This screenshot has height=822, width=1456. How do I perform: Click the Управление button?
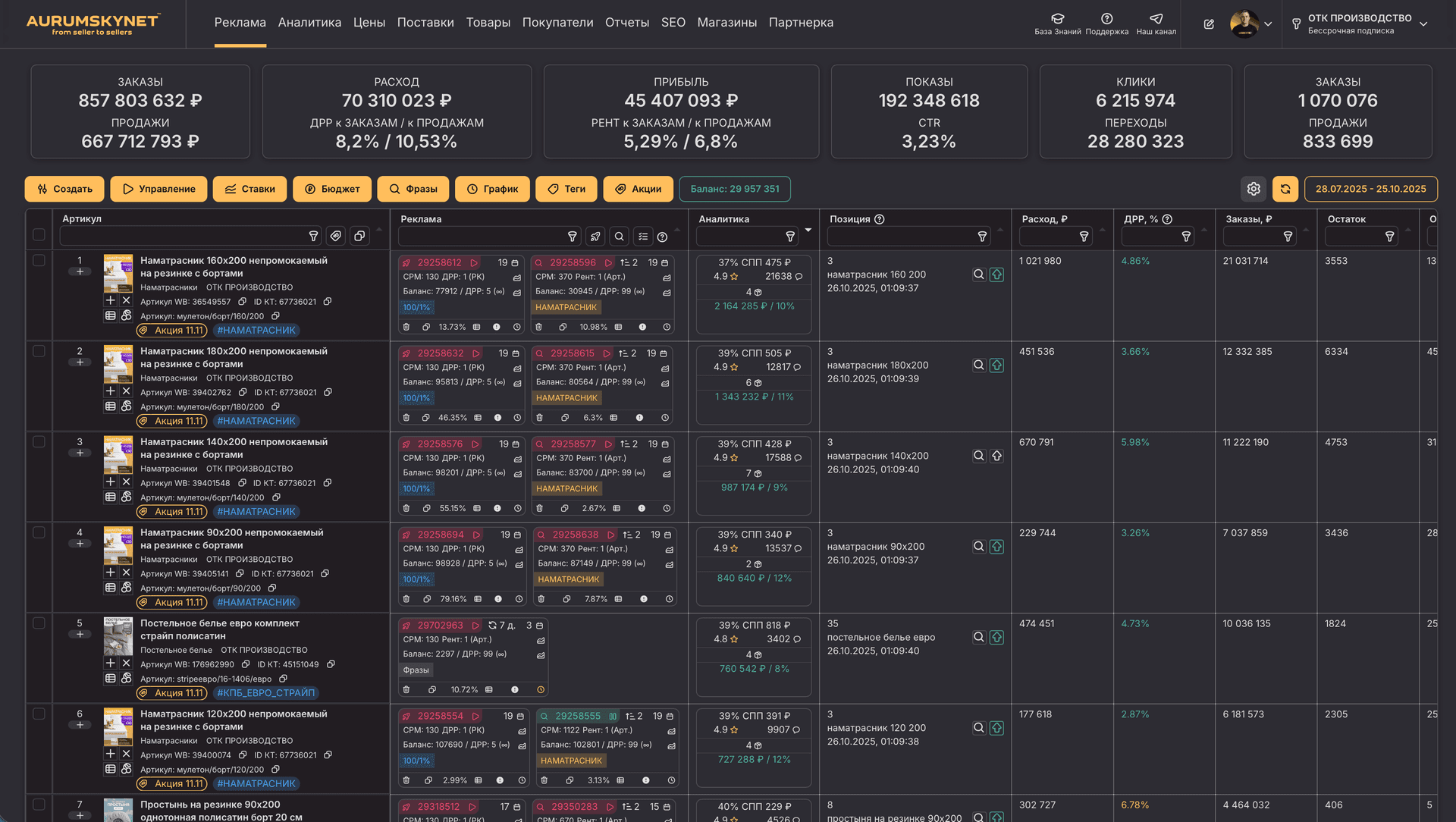pos(158,189)
